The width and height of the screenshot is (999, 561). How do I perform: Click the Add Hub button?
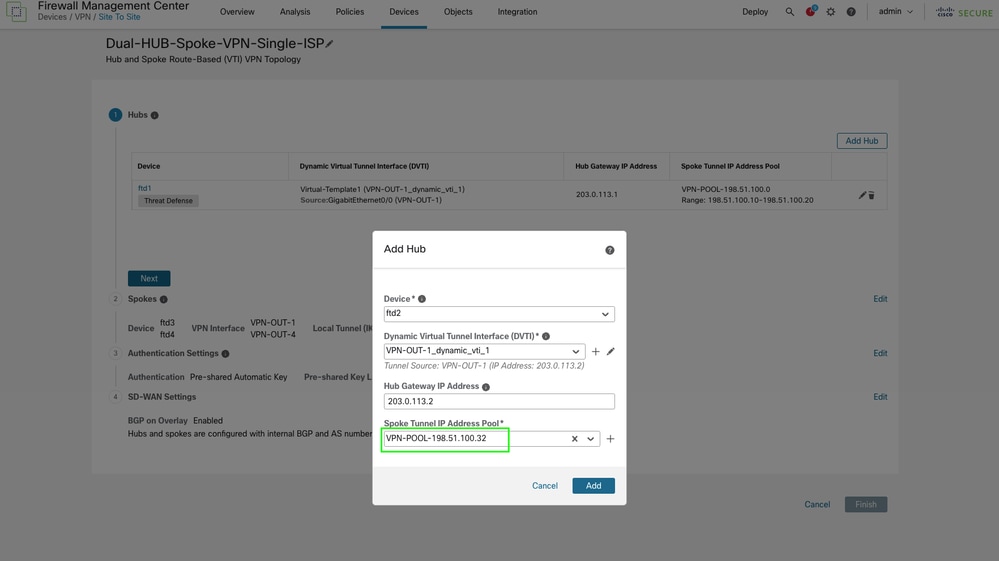[862, 141]
